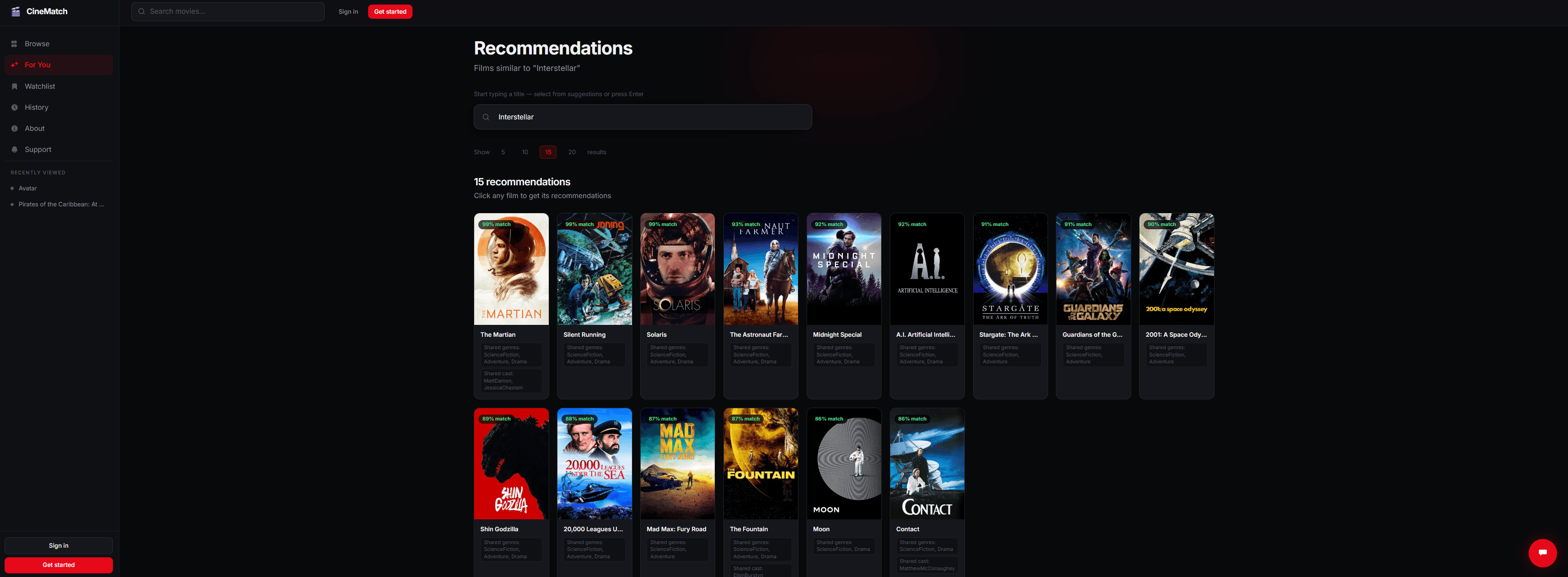Open Guardians of the Galaxy poster
Viewport: 1568px width, 577px height.
pos(1093,269)
